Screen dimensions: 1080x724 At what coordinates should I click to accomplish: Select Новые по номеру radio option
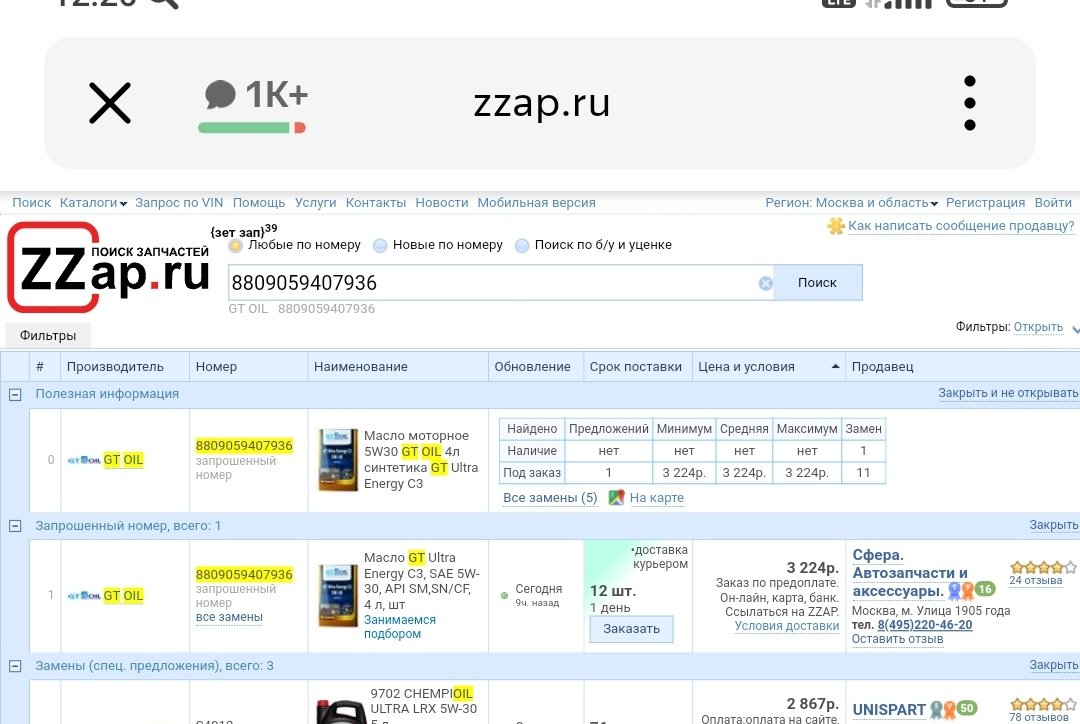coord(380,245)
